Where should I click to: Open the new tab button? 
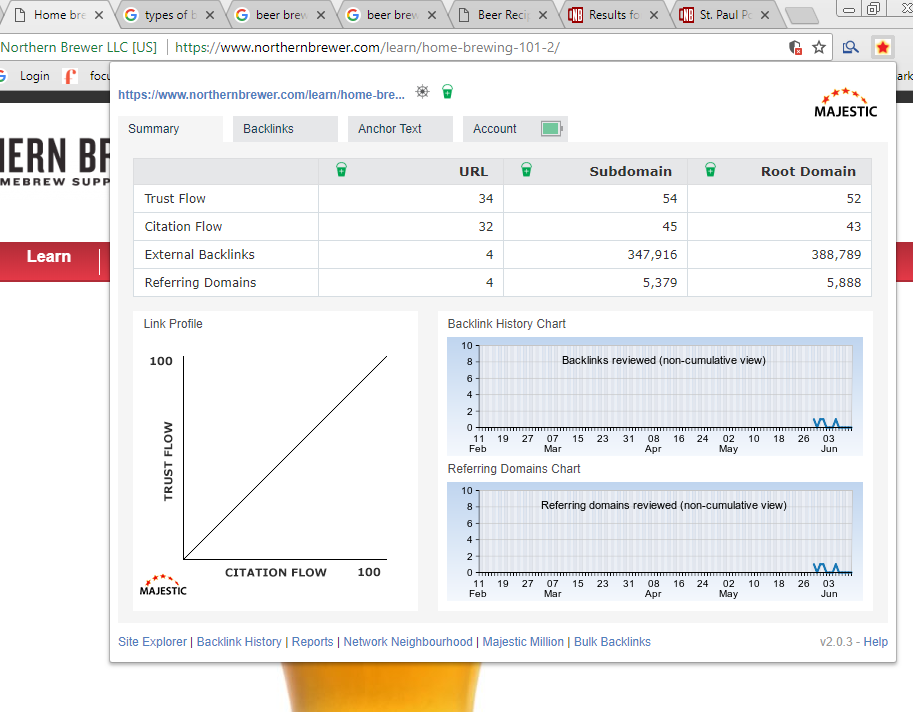tap(802, 16)
